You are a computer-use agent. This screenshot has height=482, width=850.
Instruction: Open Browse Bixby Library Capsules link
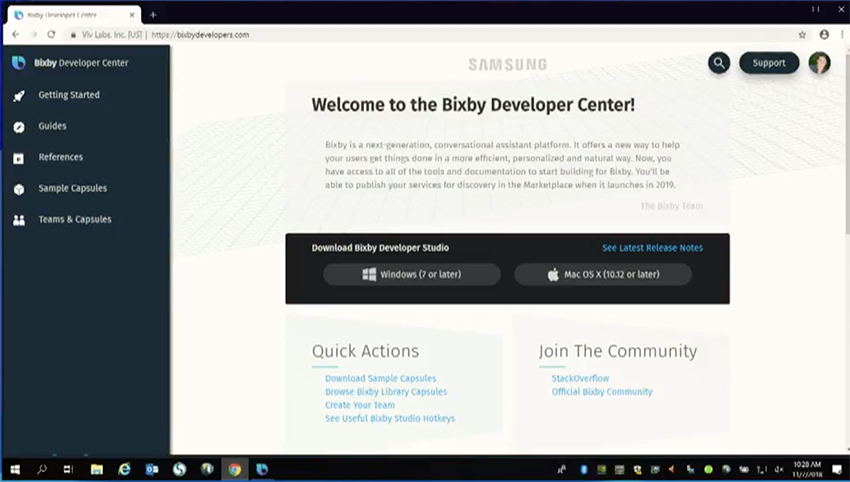[386, 391]
